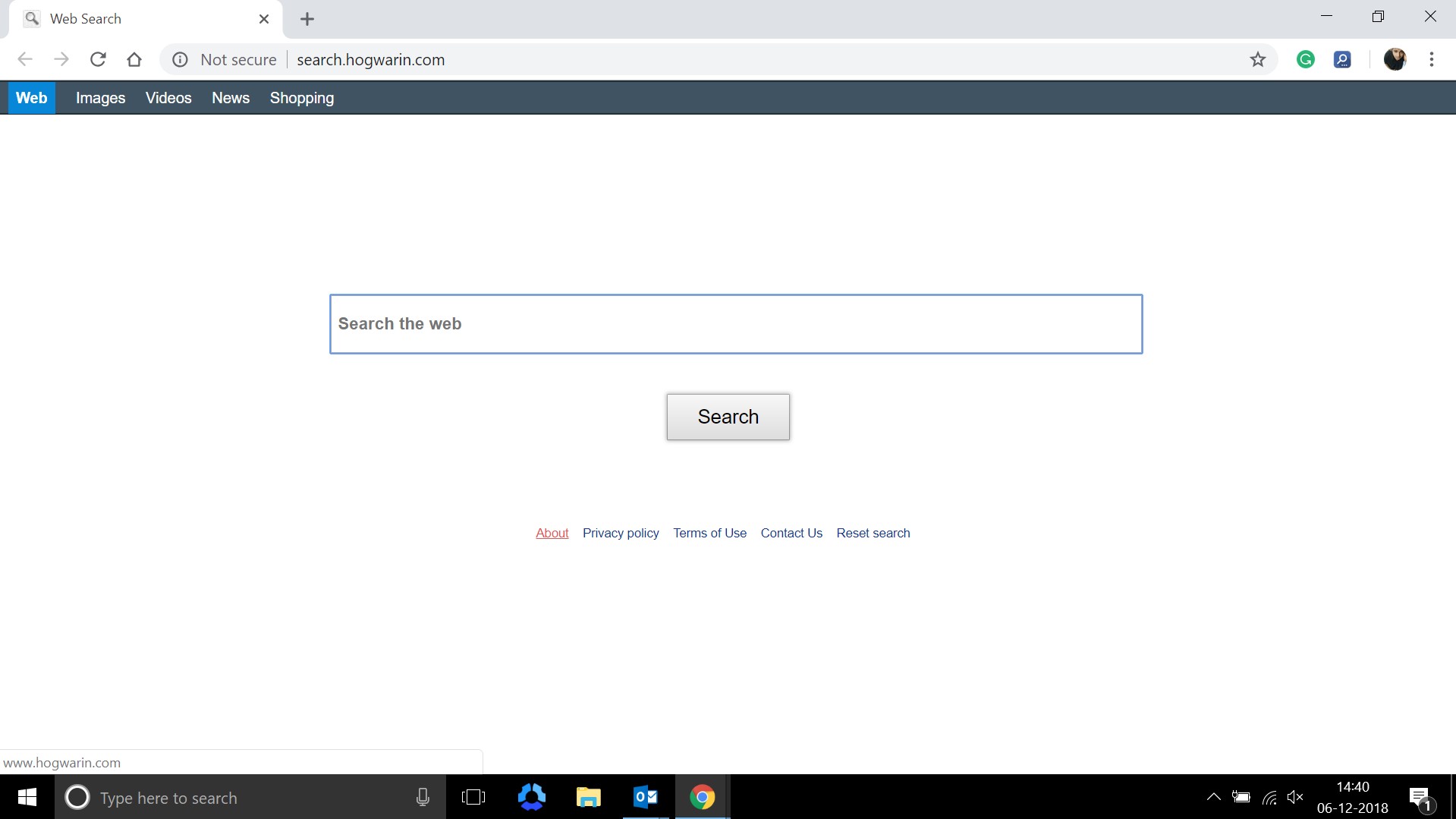Click the Search button
The height and width of the screenshot is (819, 1456).
[x=728, y=417]
